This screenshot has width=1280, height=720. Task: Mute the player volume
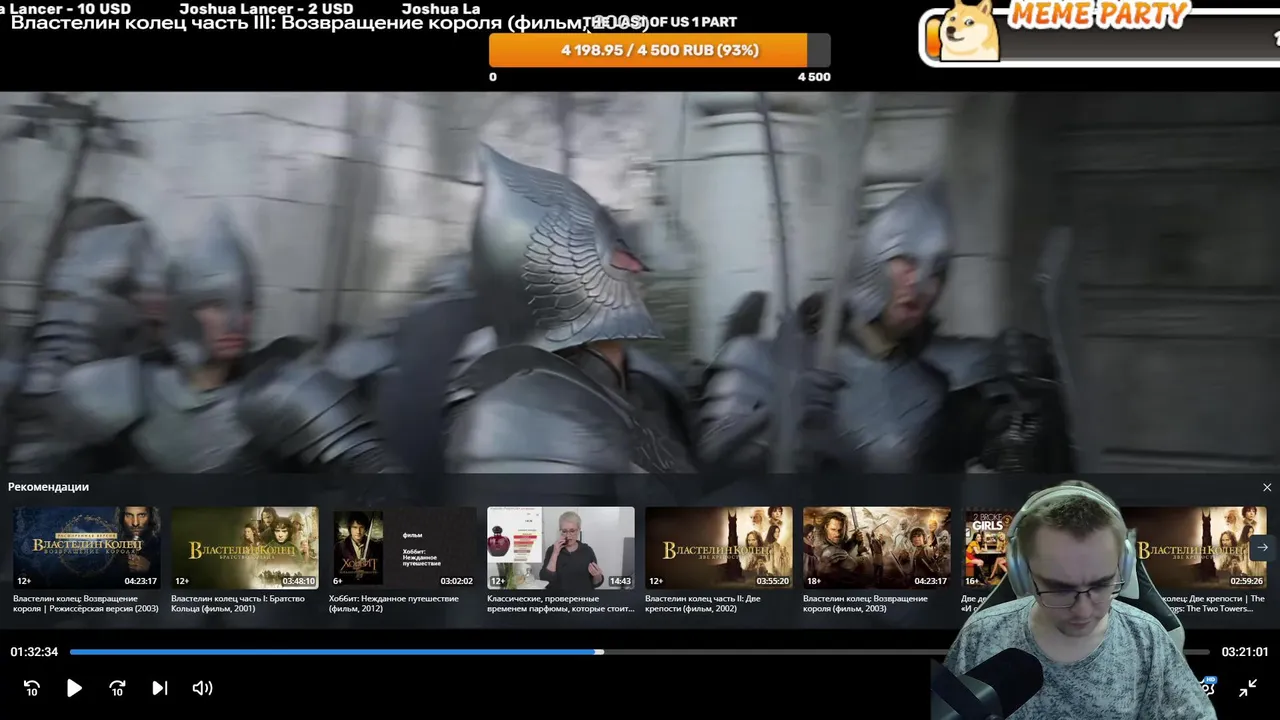(x=202, y=688)
